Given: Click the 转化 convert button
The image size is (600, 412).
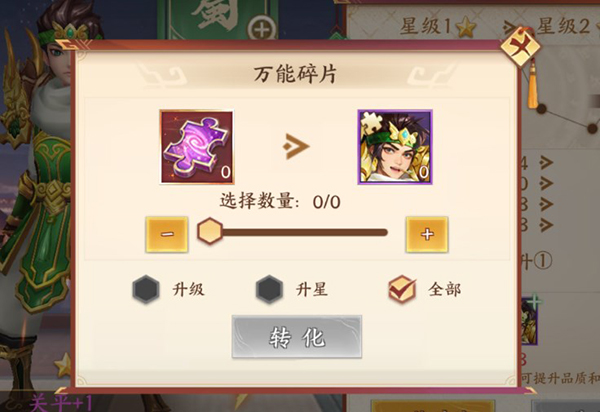Looking at the screenshot, I should pyautogui.click(x=297, y=337).
